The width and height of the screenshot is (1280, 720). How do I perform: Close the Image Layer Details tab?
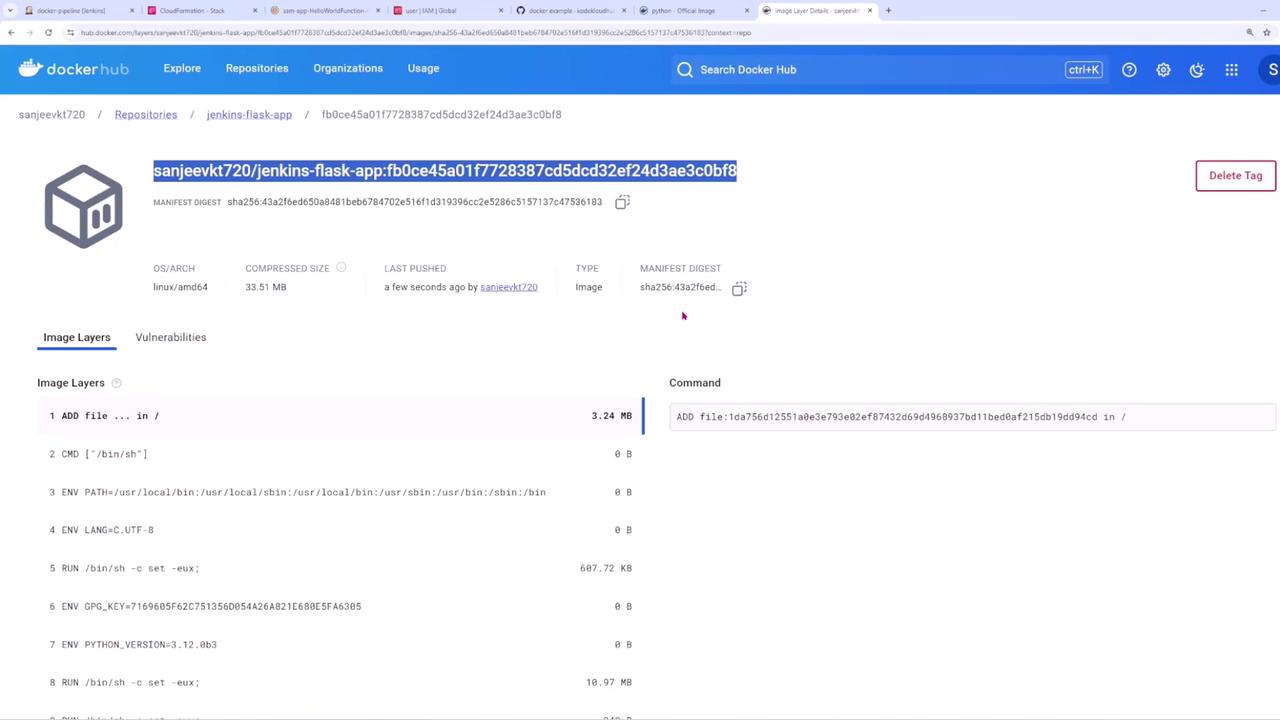pyautogui.click(x=870, y=10)
